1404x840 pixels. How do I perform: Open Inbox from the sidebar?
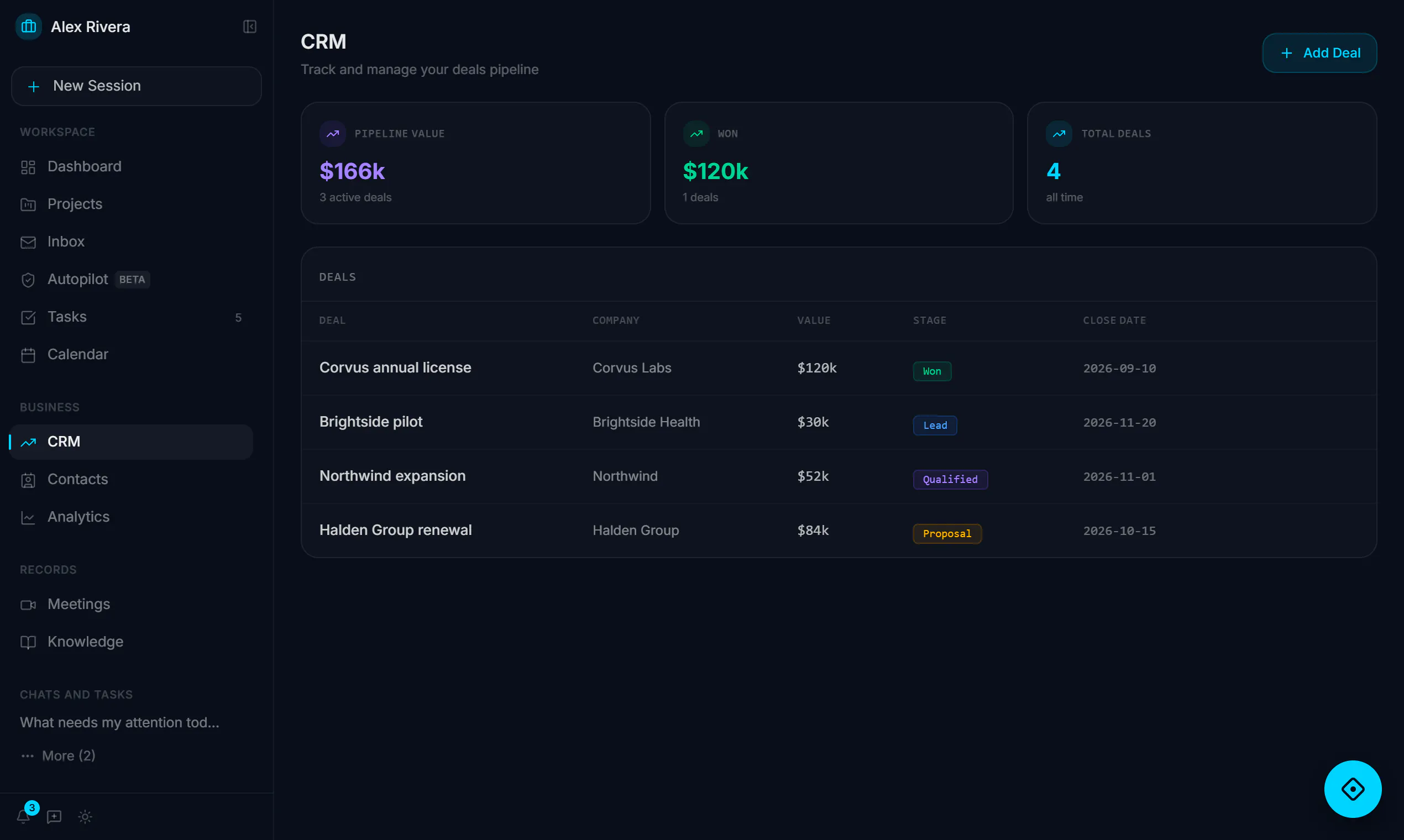[132, 242]
